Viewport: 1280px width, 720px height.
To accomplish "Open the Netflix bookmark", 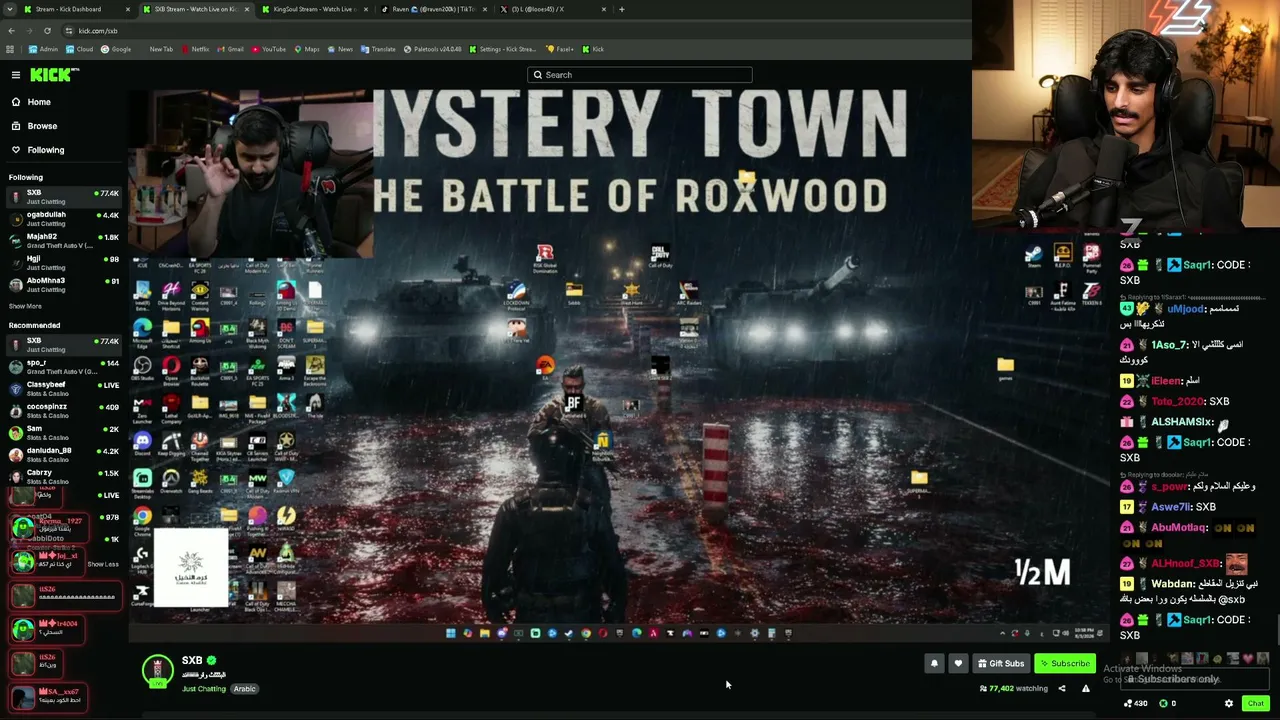I will pos(195,49).
